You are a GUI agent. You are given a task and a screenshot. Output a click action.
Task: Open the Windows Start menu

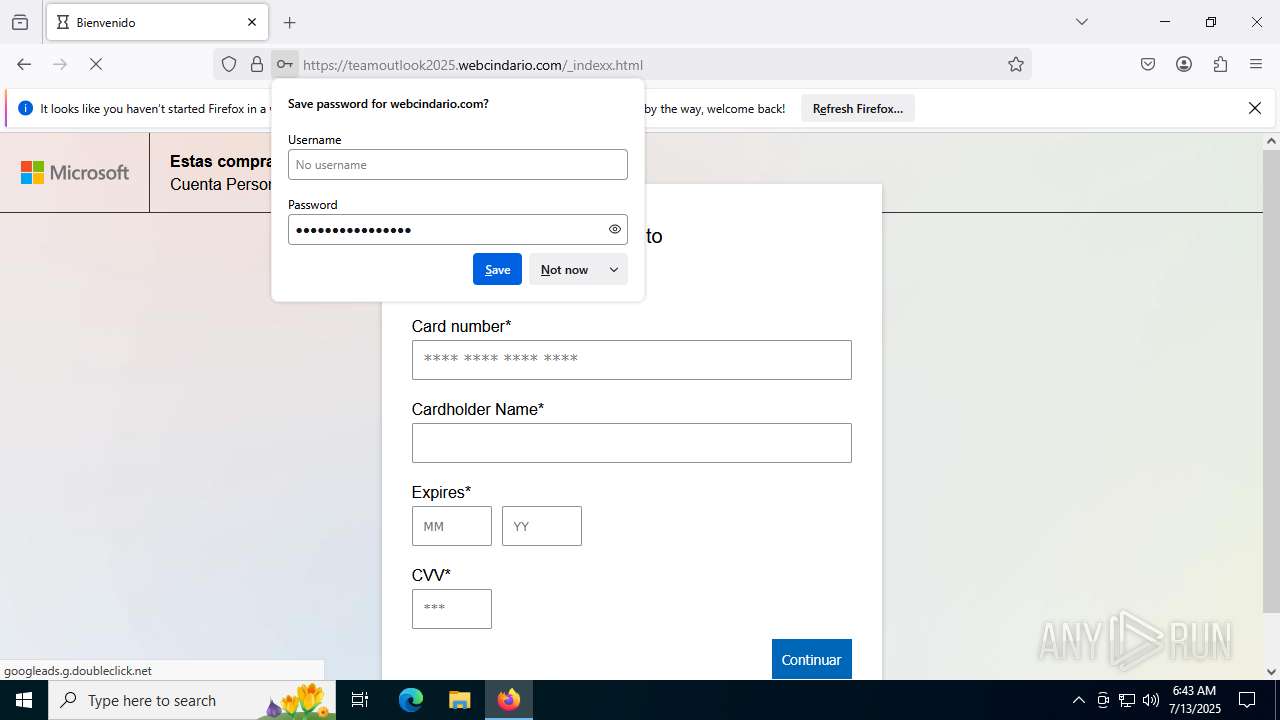24,700
